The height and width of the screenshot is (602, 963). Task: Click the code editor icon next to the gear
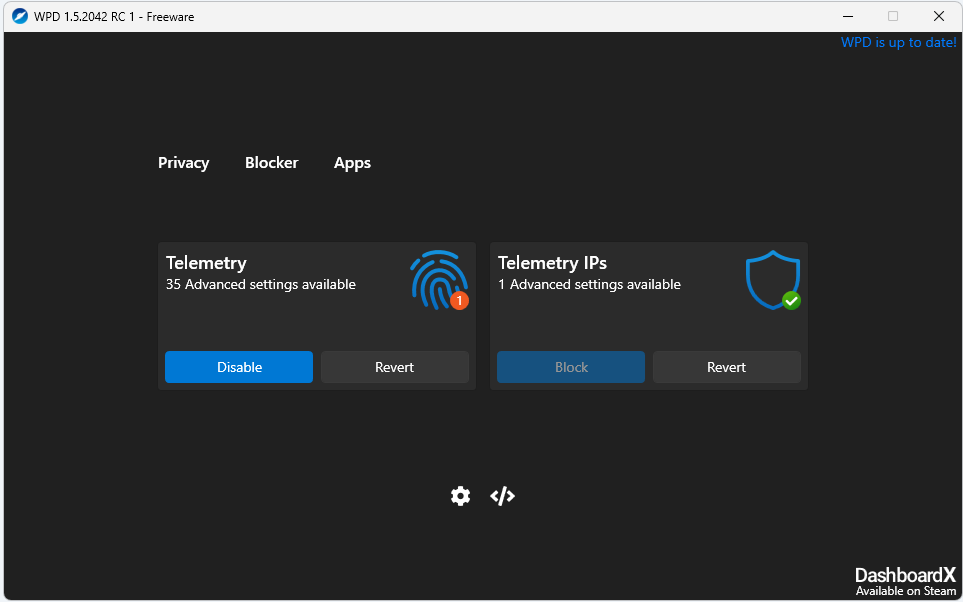pos(502,496)
